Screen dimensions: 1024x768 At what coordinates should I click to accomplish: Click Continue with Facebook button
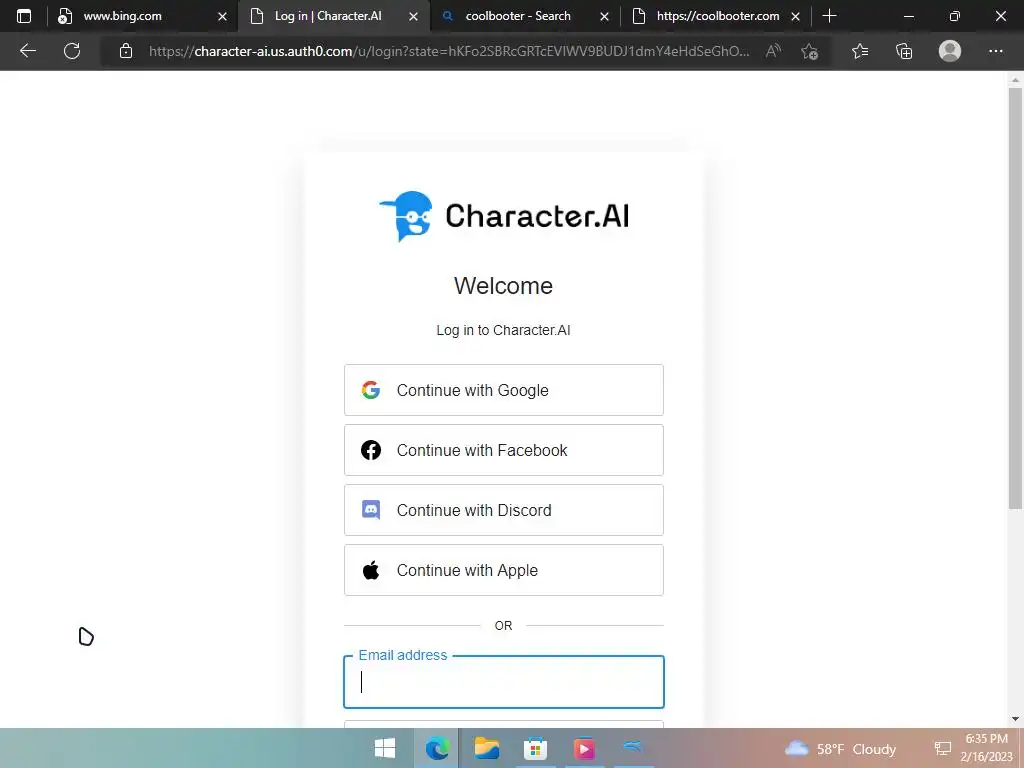click(504, 450)
